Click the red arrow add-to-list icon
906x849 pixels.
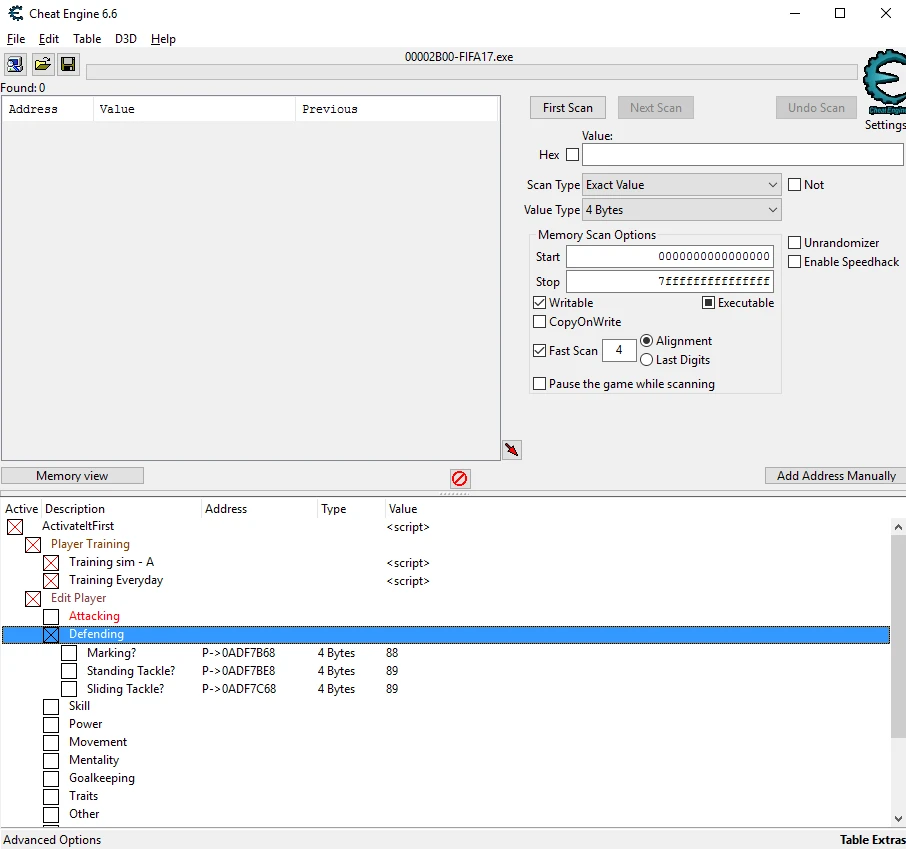[512, 450]
